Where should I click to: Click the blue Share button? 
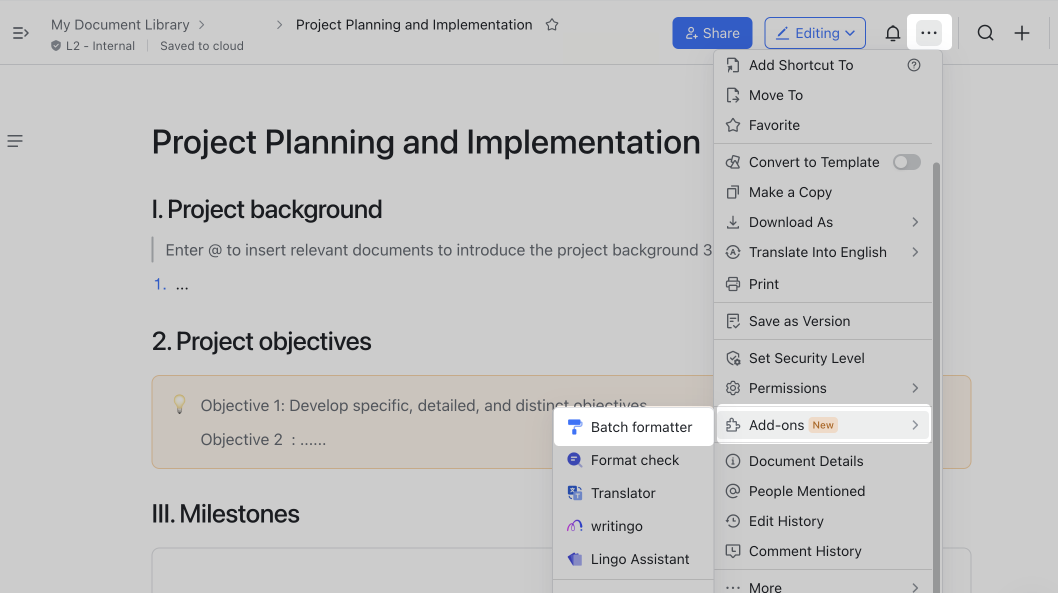712,33
